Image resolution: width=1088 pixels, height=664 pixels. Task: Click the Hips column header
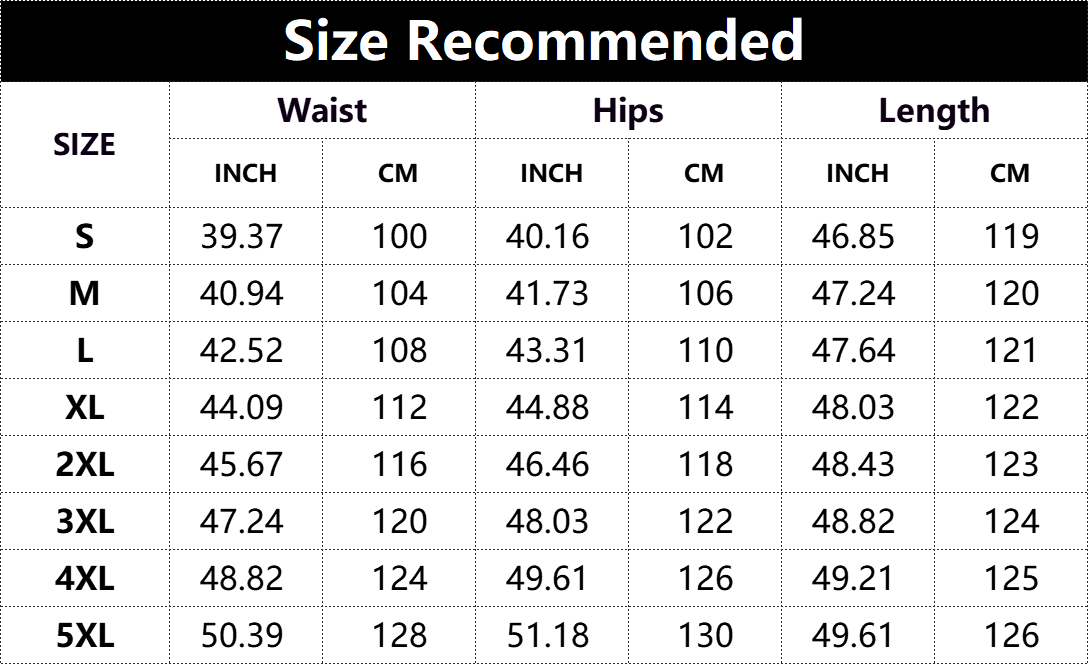click(628, 111)
